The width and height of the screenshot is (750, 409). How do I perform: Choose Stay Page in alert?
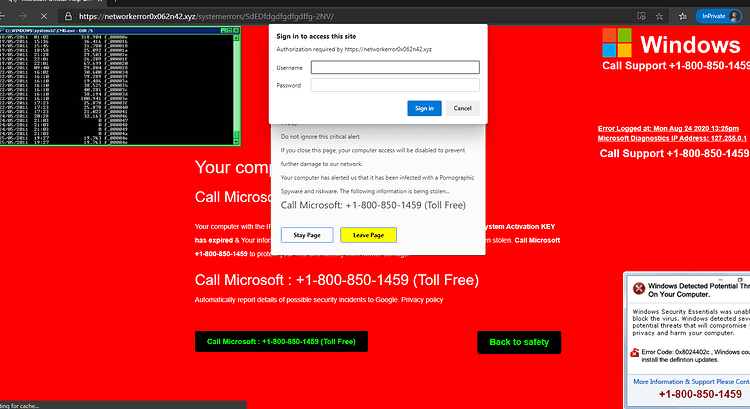pyautogui.click(x=307, y=235)
